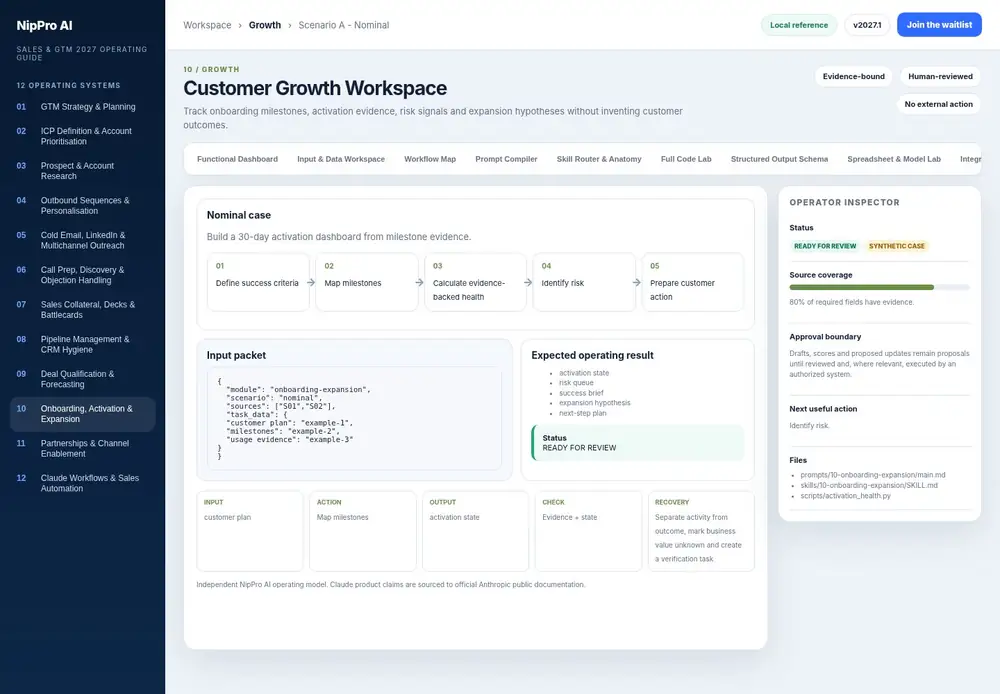
Task: Click '80% of required fields have evidence.'
Action: click(x=851, y=302)
